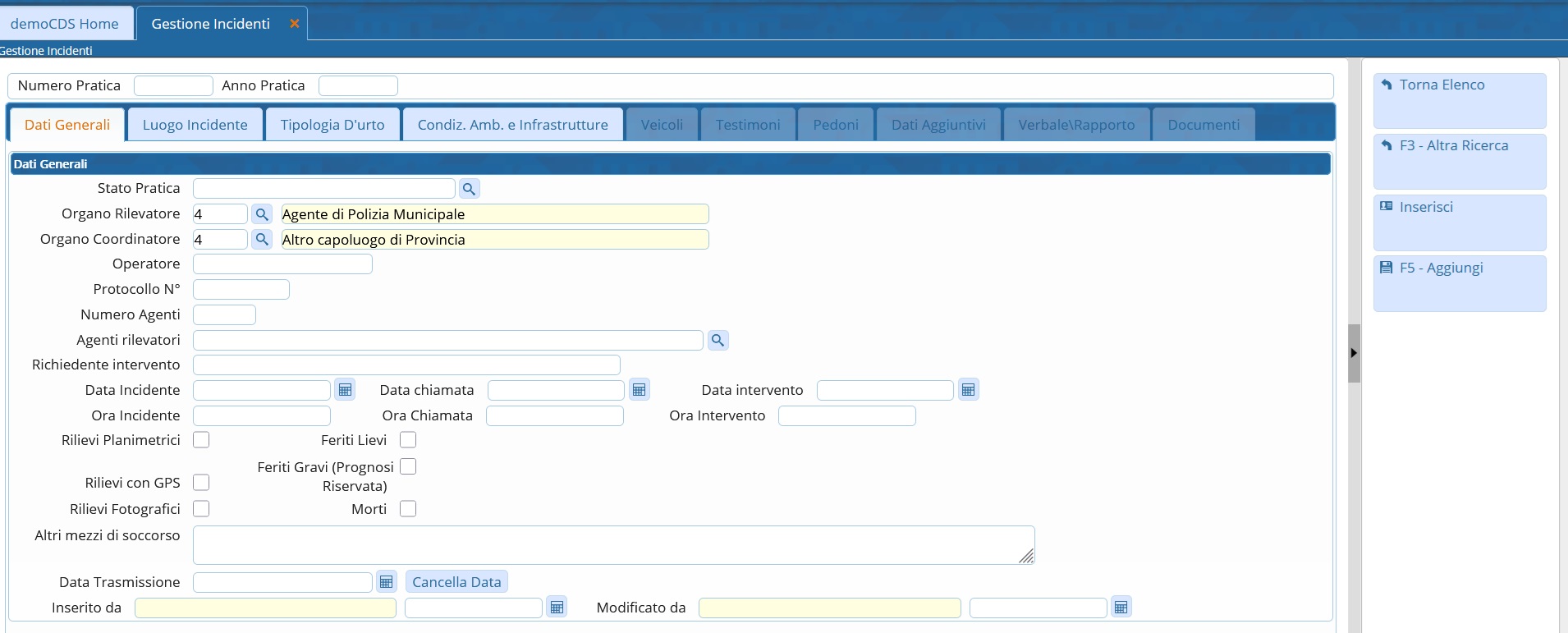
Task: Close the Gestione Incidenti tab
Action: coord(294,24)
